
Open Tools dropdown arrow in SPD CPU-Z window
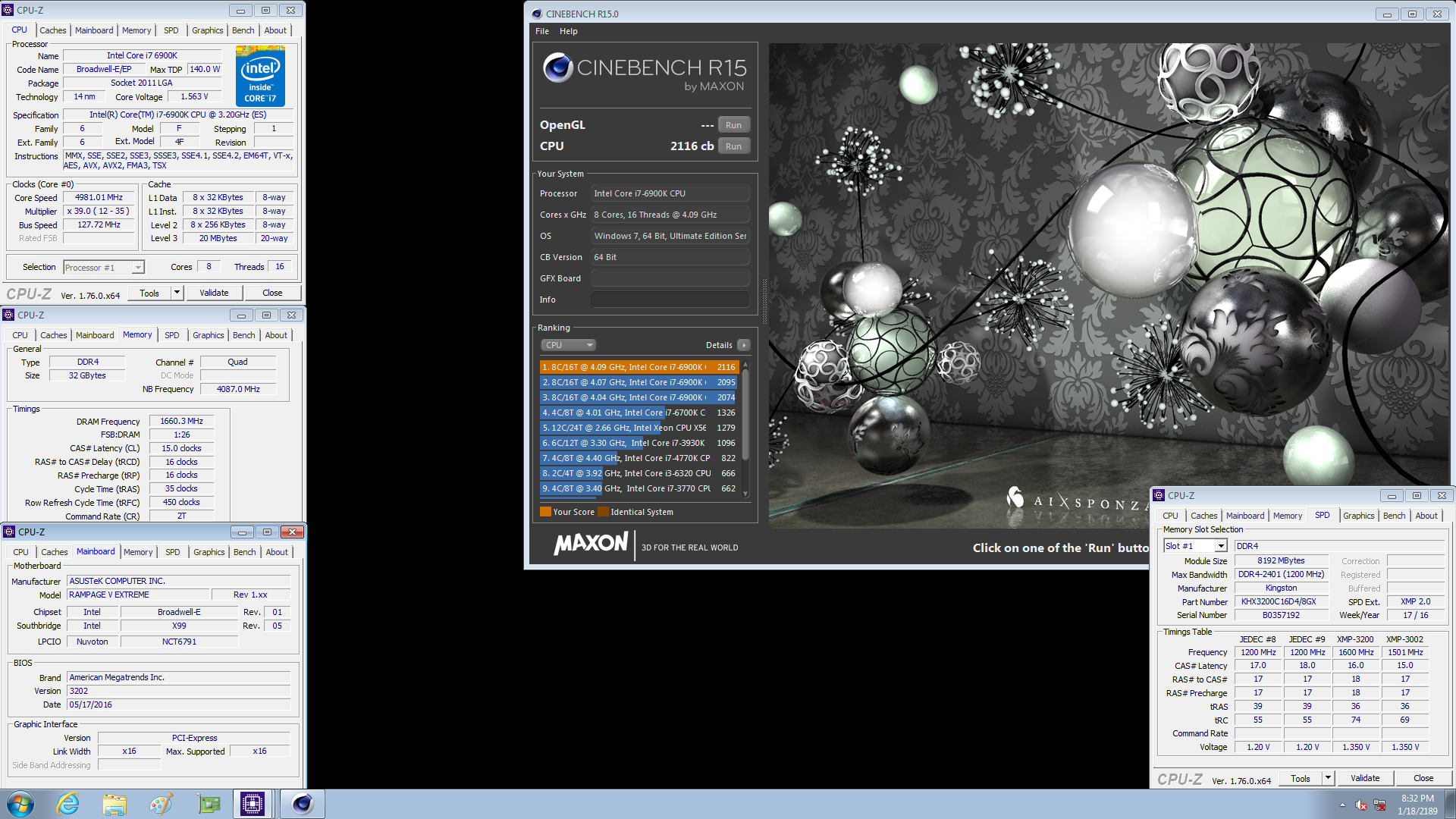pos(1328,778)
